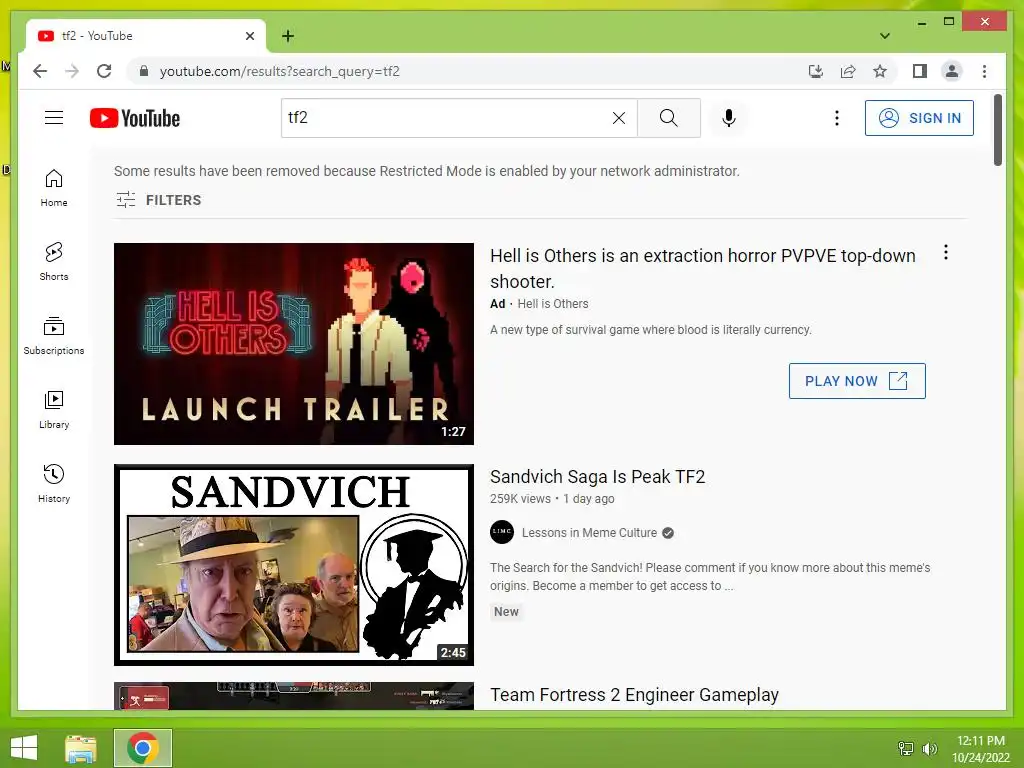The width and height of the screenshot is (1024, 768).
Task: Visit the Lessons in Meme Culture channel name
Action: (x=589, y=533)
